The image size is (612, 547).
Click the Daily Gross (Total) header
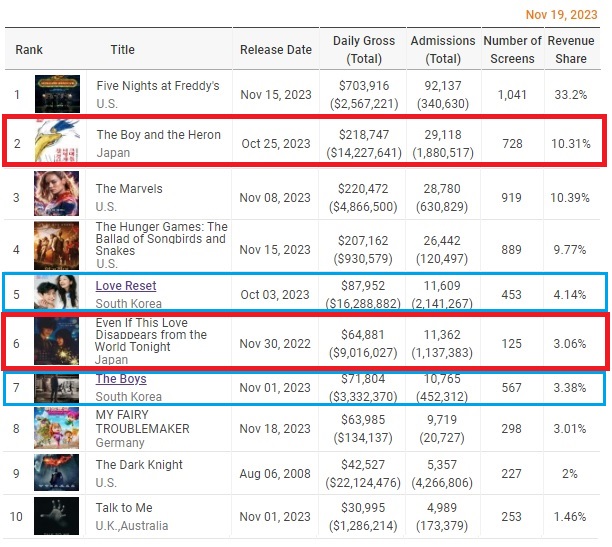coord(363,49)
